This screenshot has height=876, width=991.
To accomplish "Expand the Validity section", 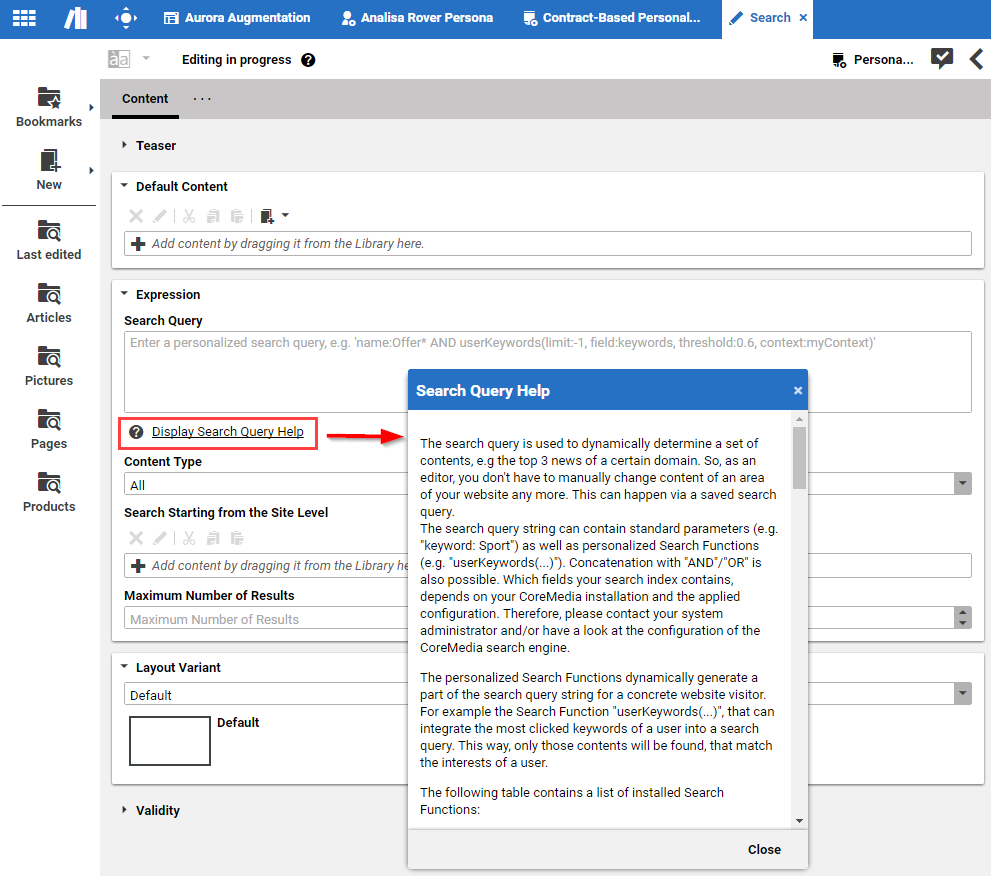I will [125, 810].
